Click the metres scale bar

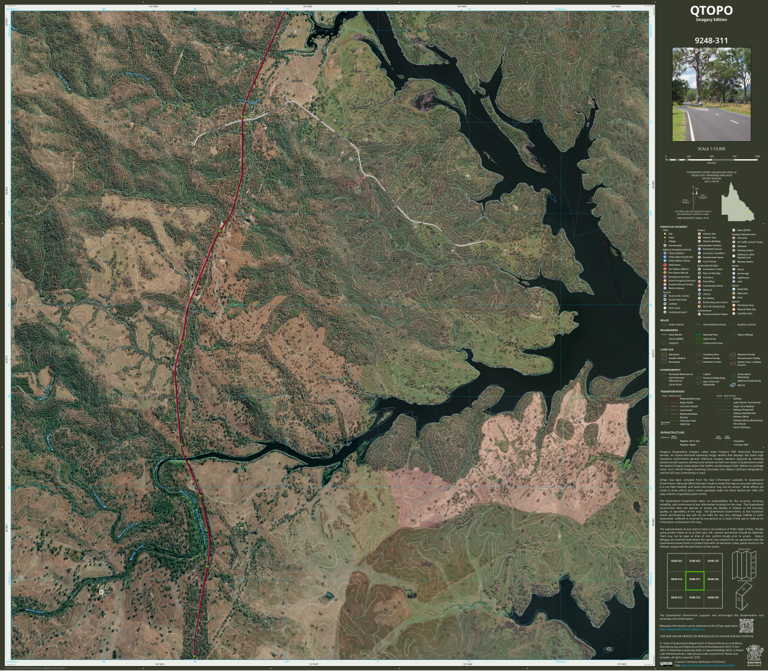(712, 159)
